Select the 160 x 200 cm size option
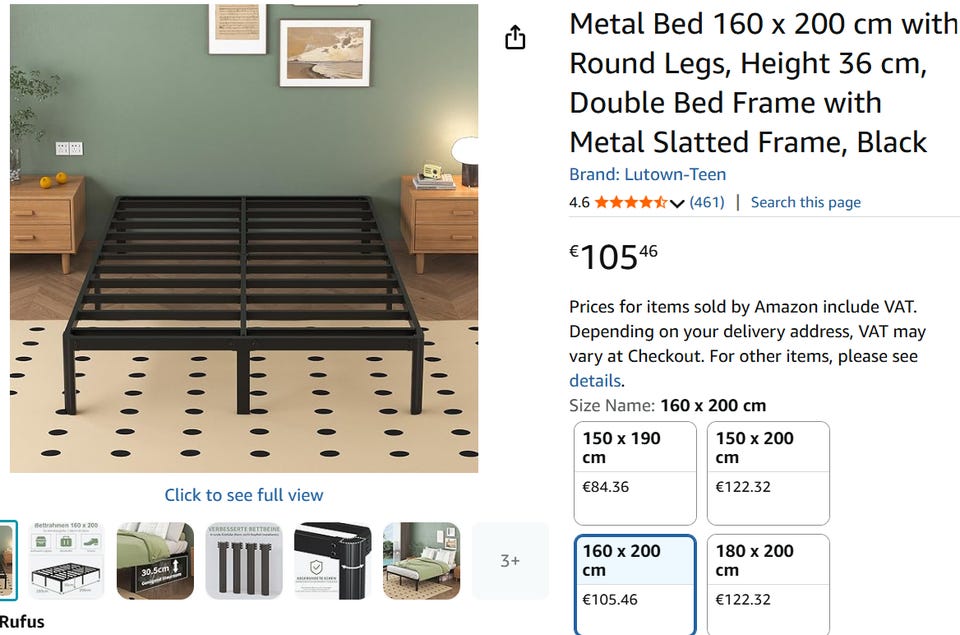This screenshot has width=960, height=635. point(634,585)
